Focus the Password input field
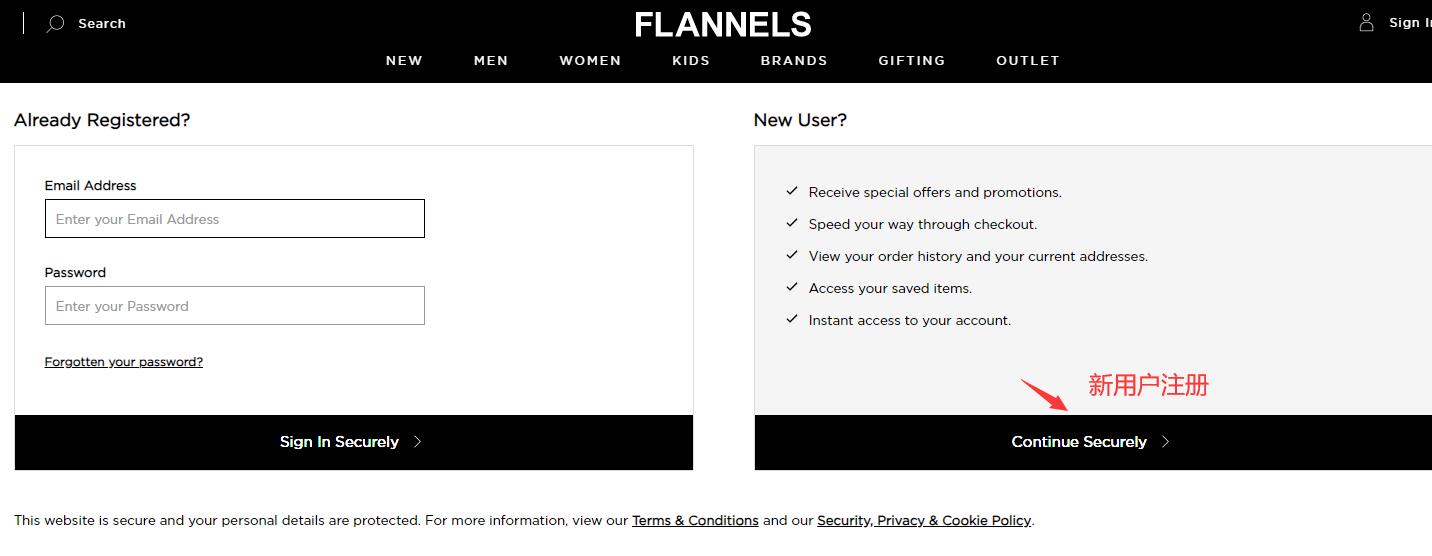 (235, 306)
